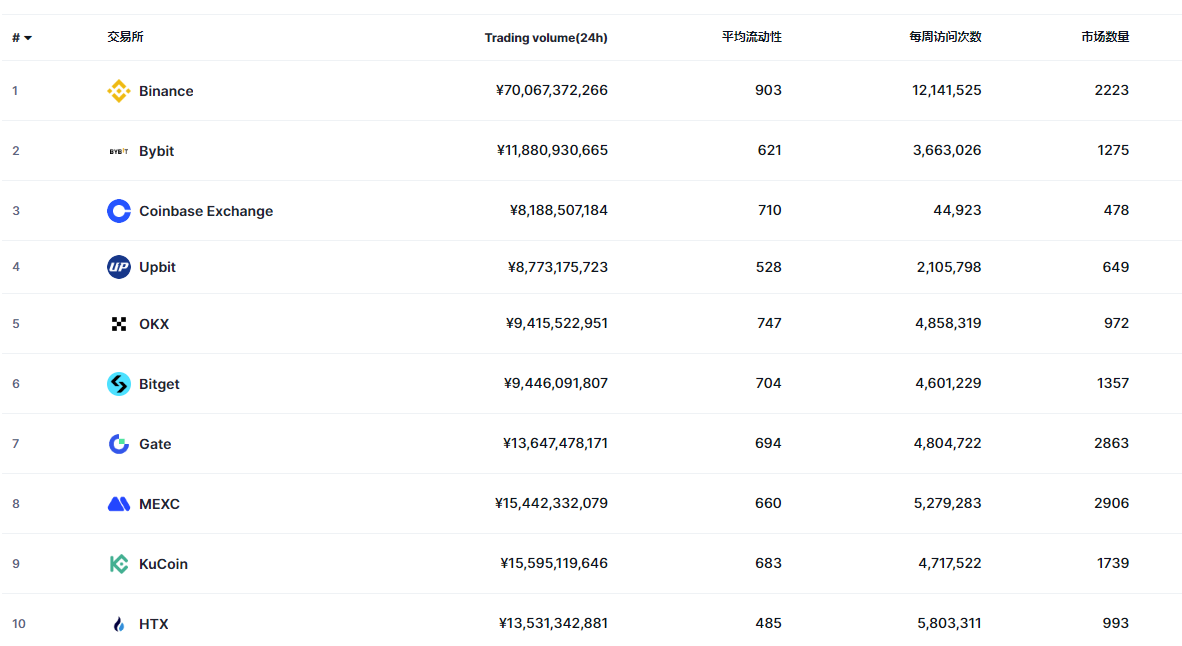Sort by 每周访问次数 column header
This screenshot has height=646, width=1182.
(x=945, y=37)
